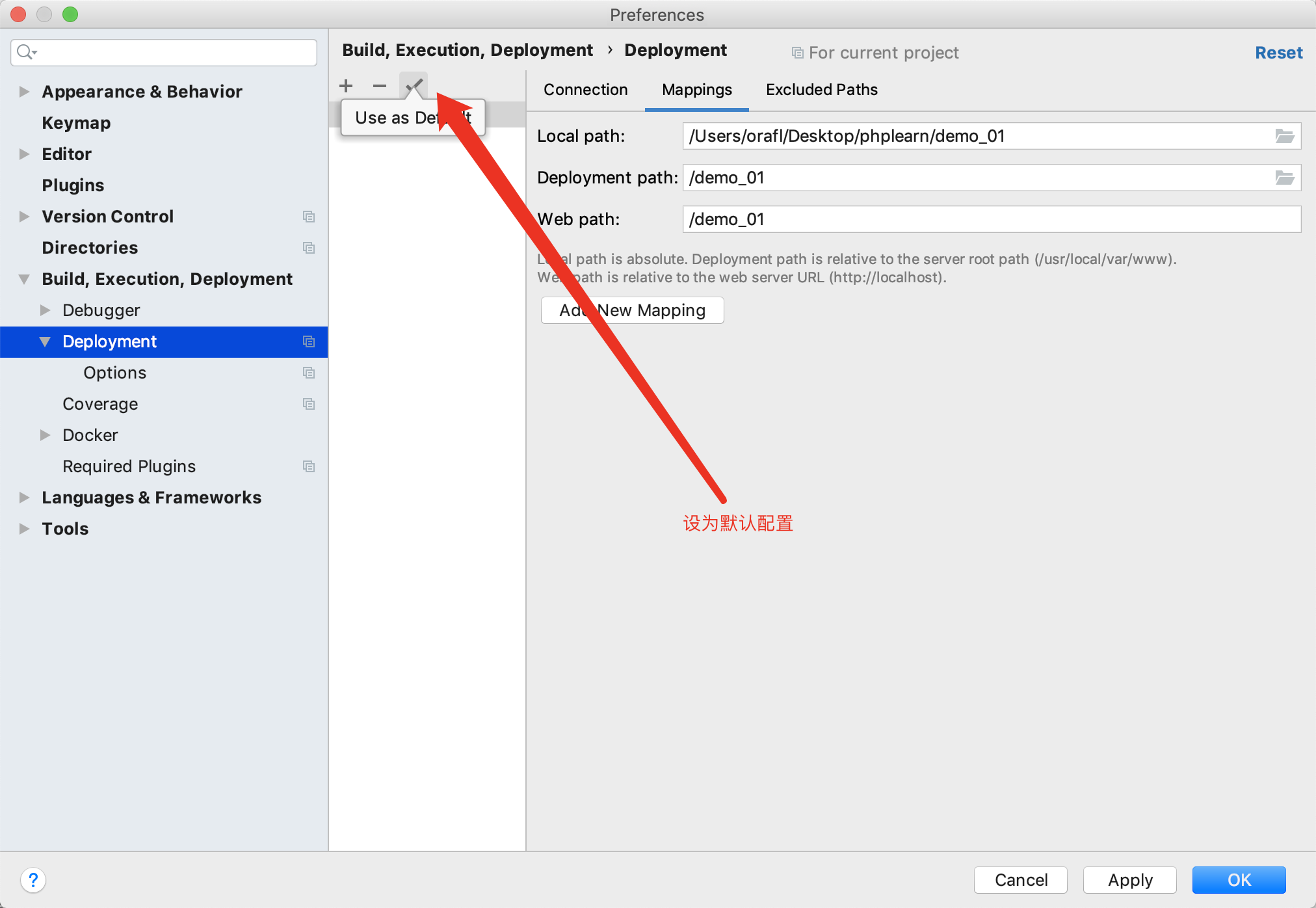Select Editor label in settings tree
Viewport: 1316px width, 908px height.
(67, 154)
